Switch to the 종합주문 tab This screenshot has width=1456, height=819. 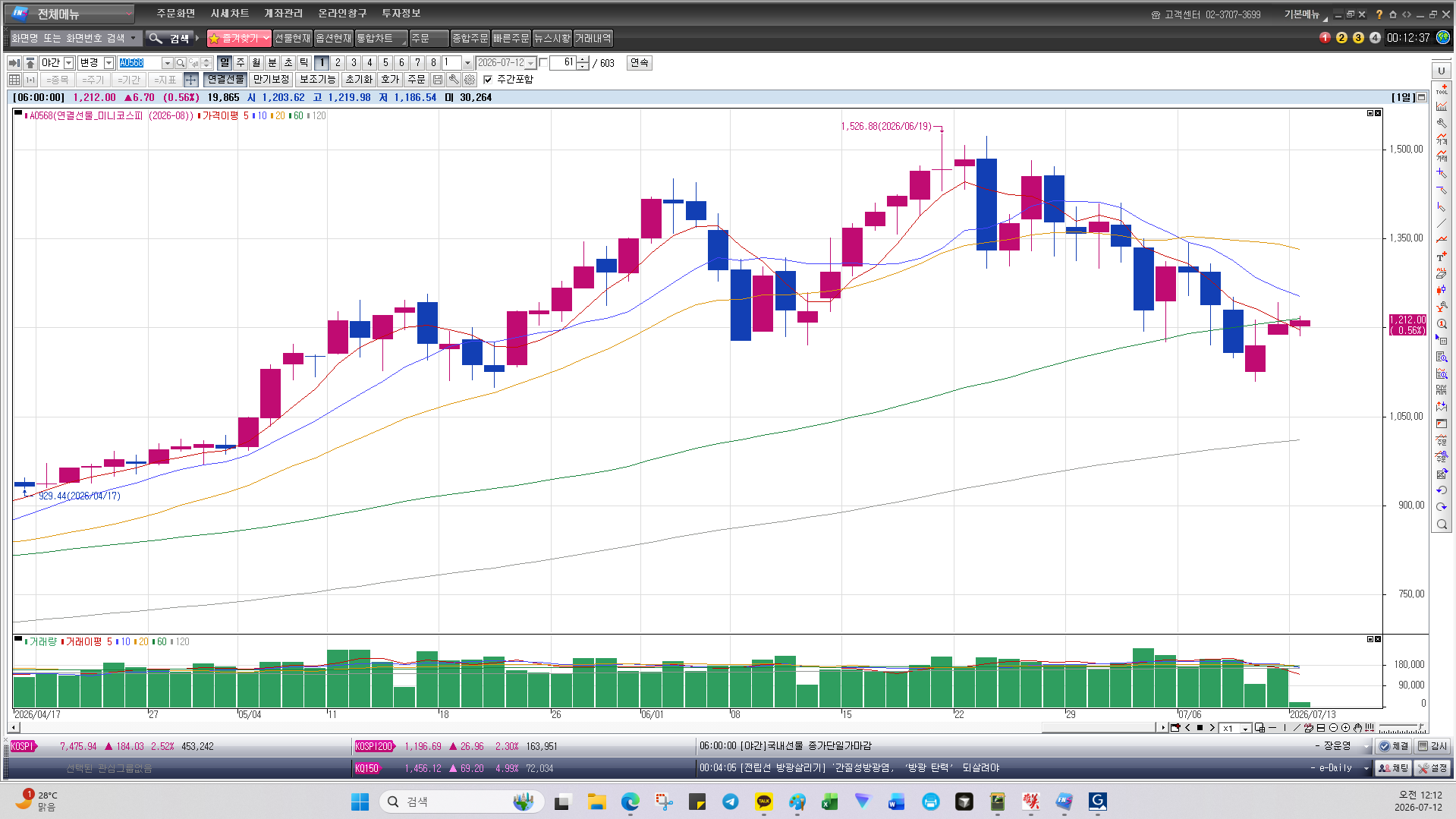[470, 38]
